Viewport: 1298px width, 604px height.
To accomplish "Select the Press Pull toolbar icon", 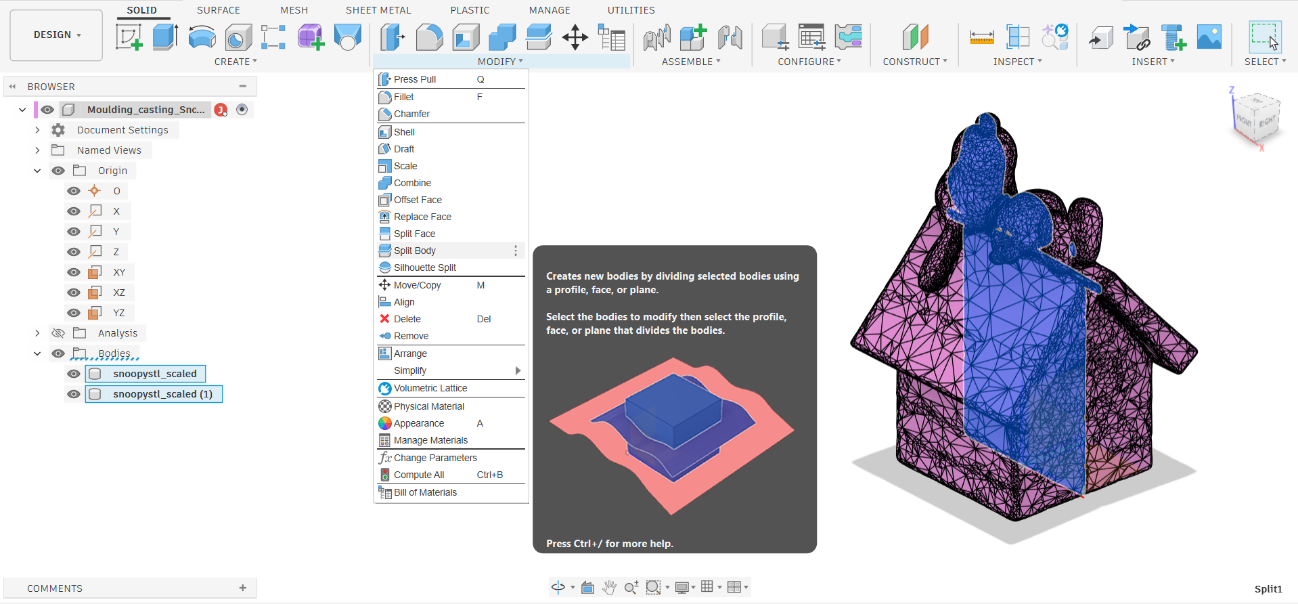I will [392, 38].
